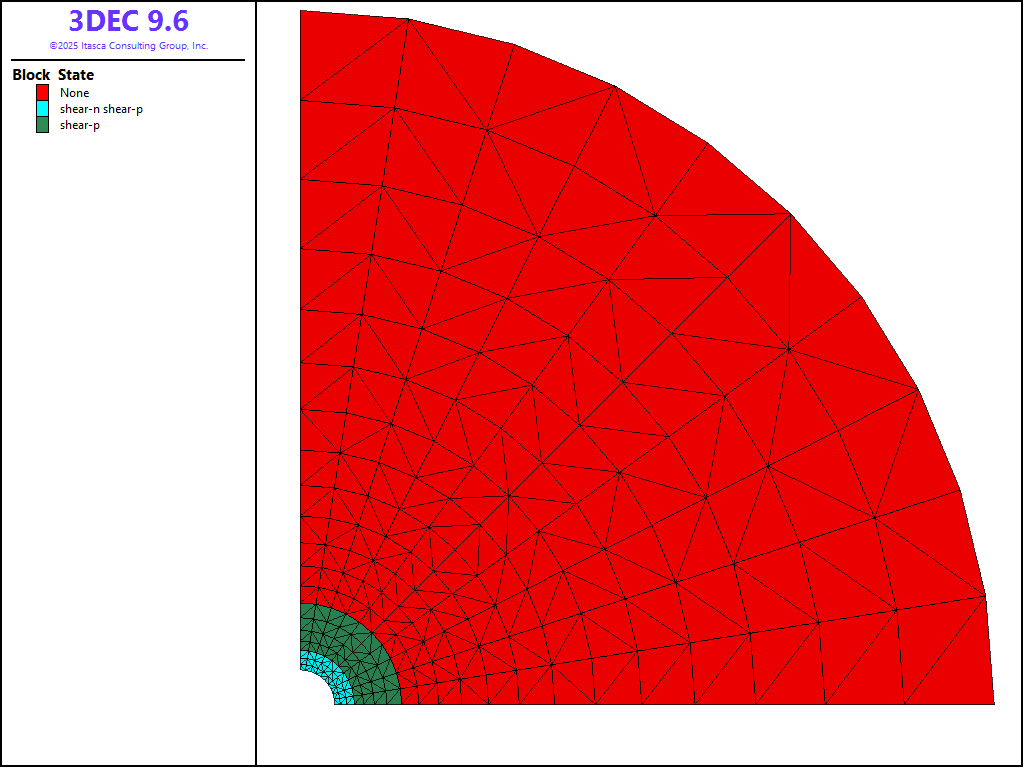Click the Itasca Consulting Group copyright line
This screenshot has height=768, width=1024.
point(128,46)
